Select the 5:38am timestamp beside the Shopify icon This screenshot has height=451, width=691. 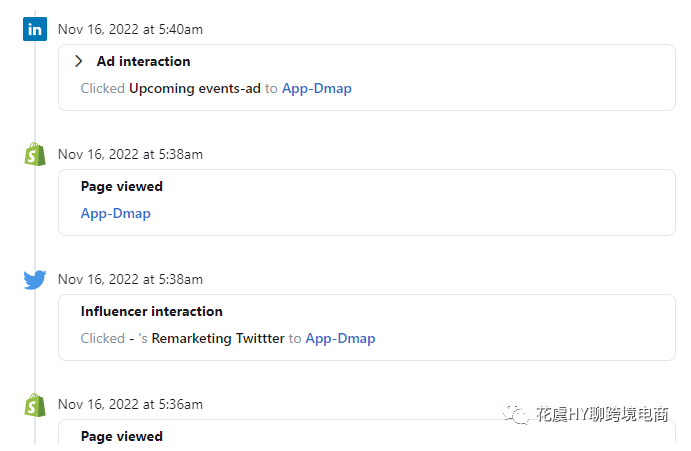coord(130,155)
